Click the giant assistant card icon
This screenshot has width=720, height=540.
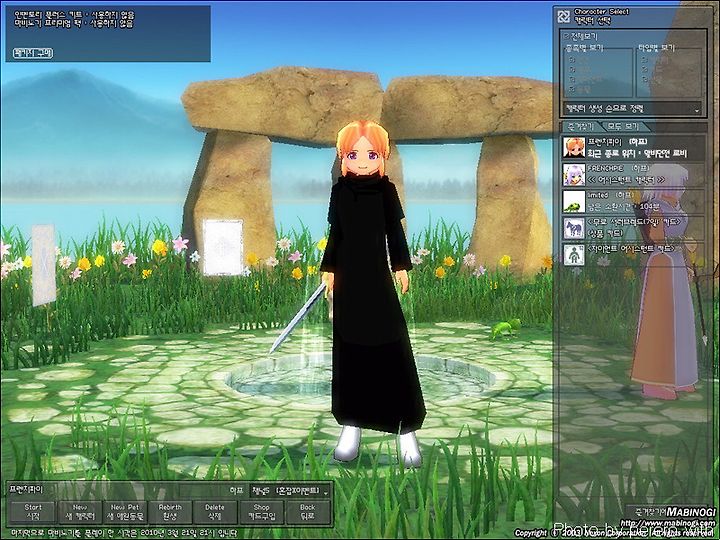574,255
